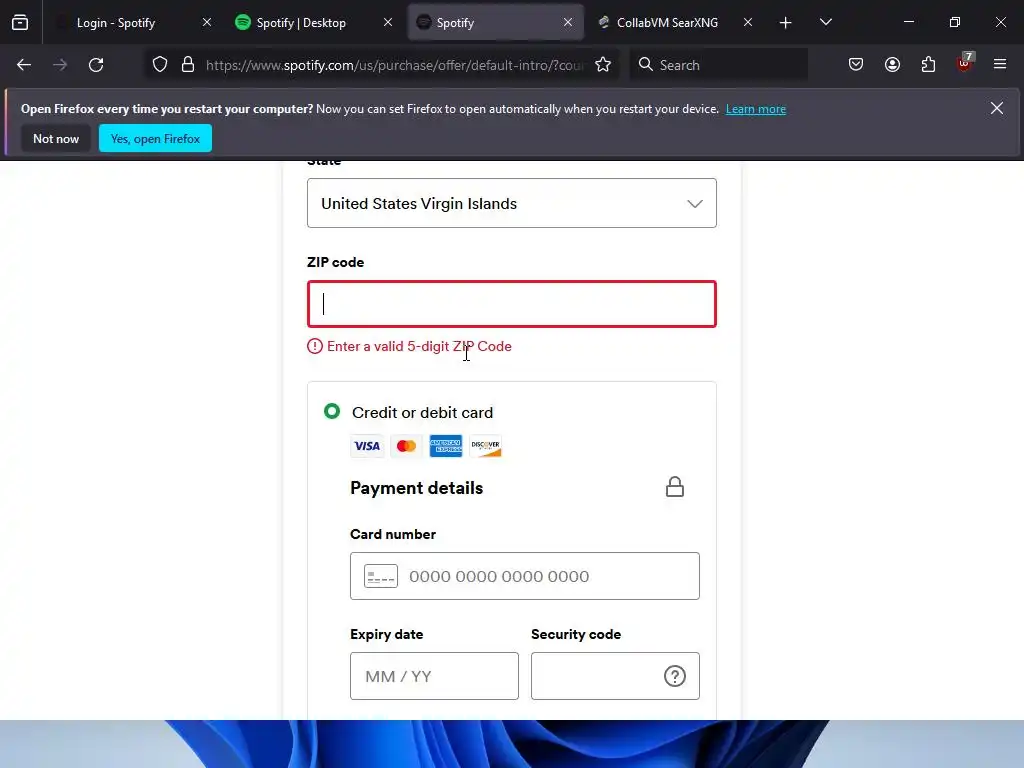Image resolution: width=1024 pixels, height=768 pixels.
Task: Bookmark this page with the star icon
Action: pos(603,65)
